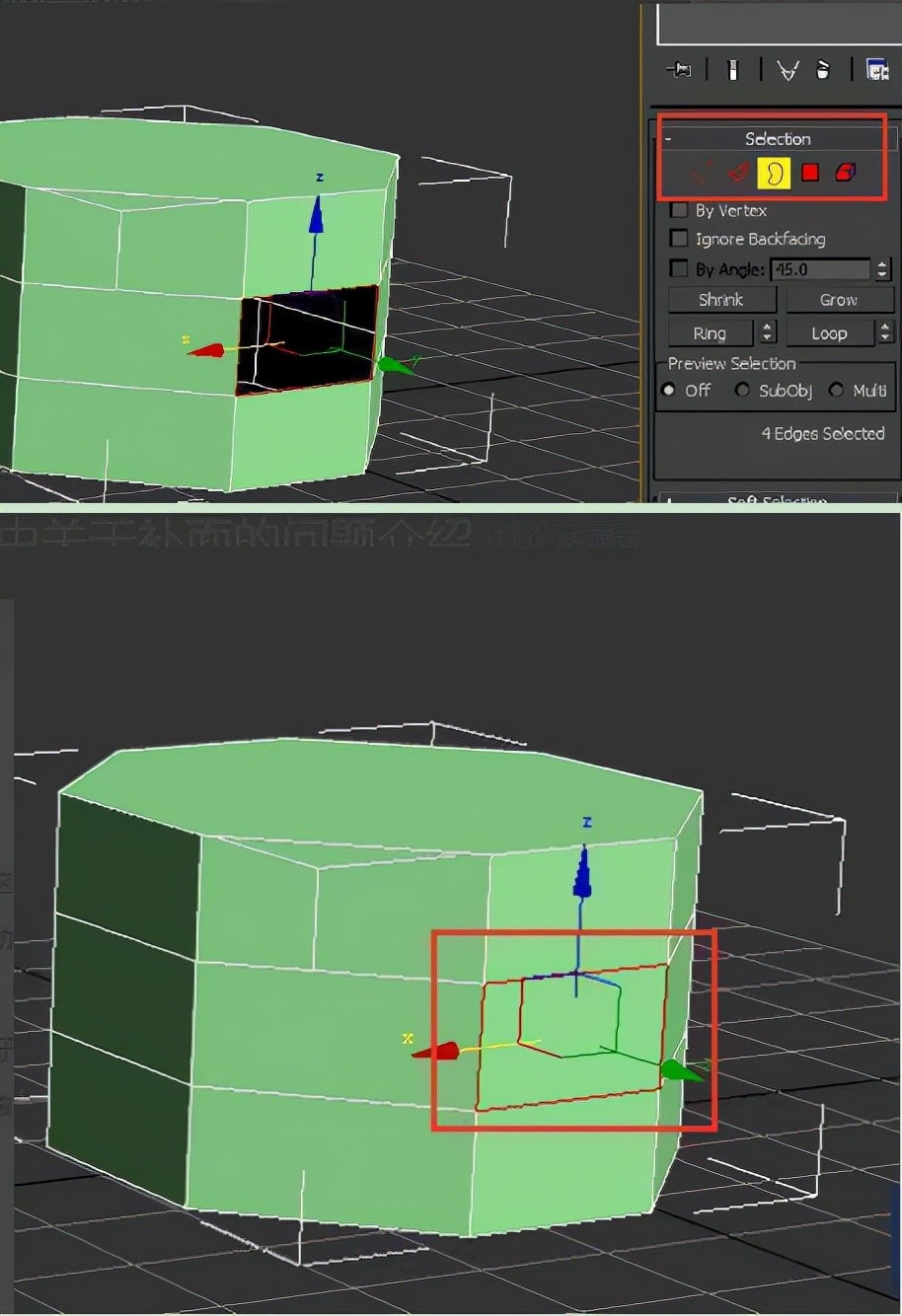902x1316 pixels.
Task: Click the By Angle value field
Action: pos(819,268)
